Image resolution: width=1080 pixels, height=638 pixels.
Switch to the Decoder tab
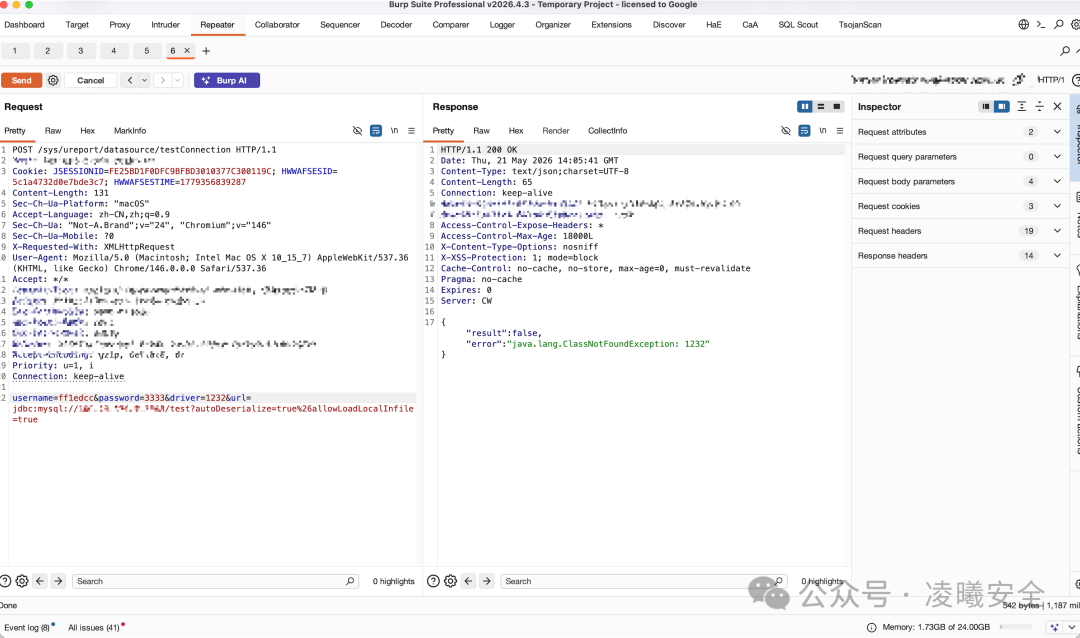[x=396, y=24]
